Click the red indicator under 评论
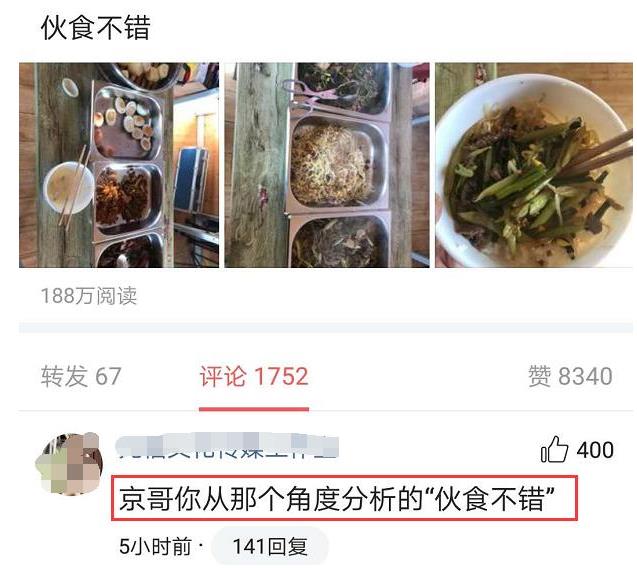The height and width of the screenshot is (568, 637). click(254, 409)
